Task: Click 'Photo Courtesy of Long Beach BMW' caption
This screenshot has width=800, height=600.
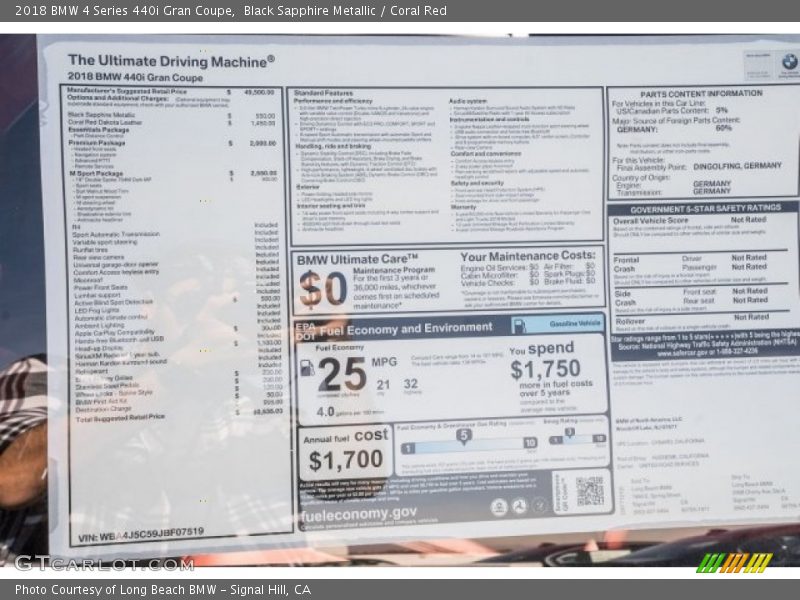Action: tap(163, 590)
